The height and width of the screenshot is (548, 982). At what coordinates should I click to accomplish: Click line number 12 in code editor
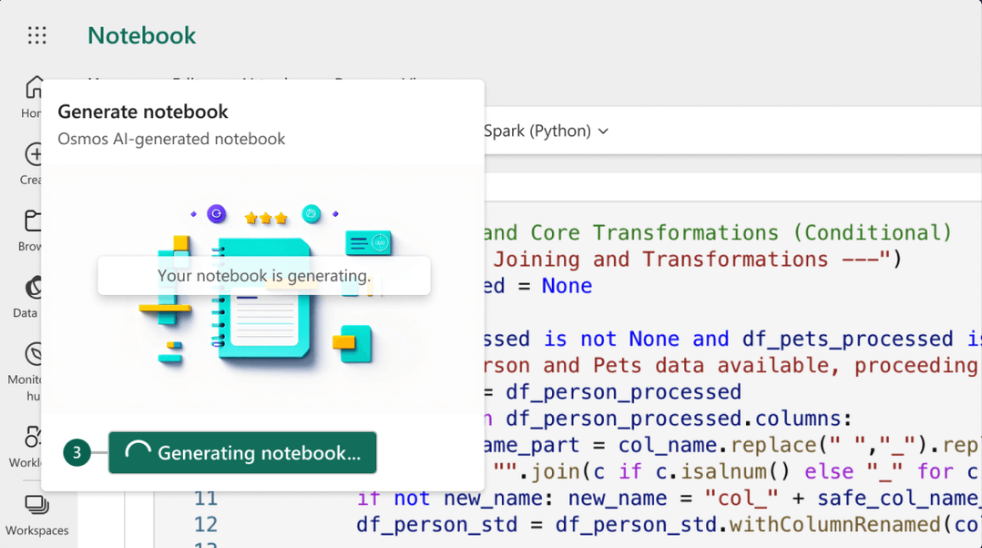coord(205,525)
